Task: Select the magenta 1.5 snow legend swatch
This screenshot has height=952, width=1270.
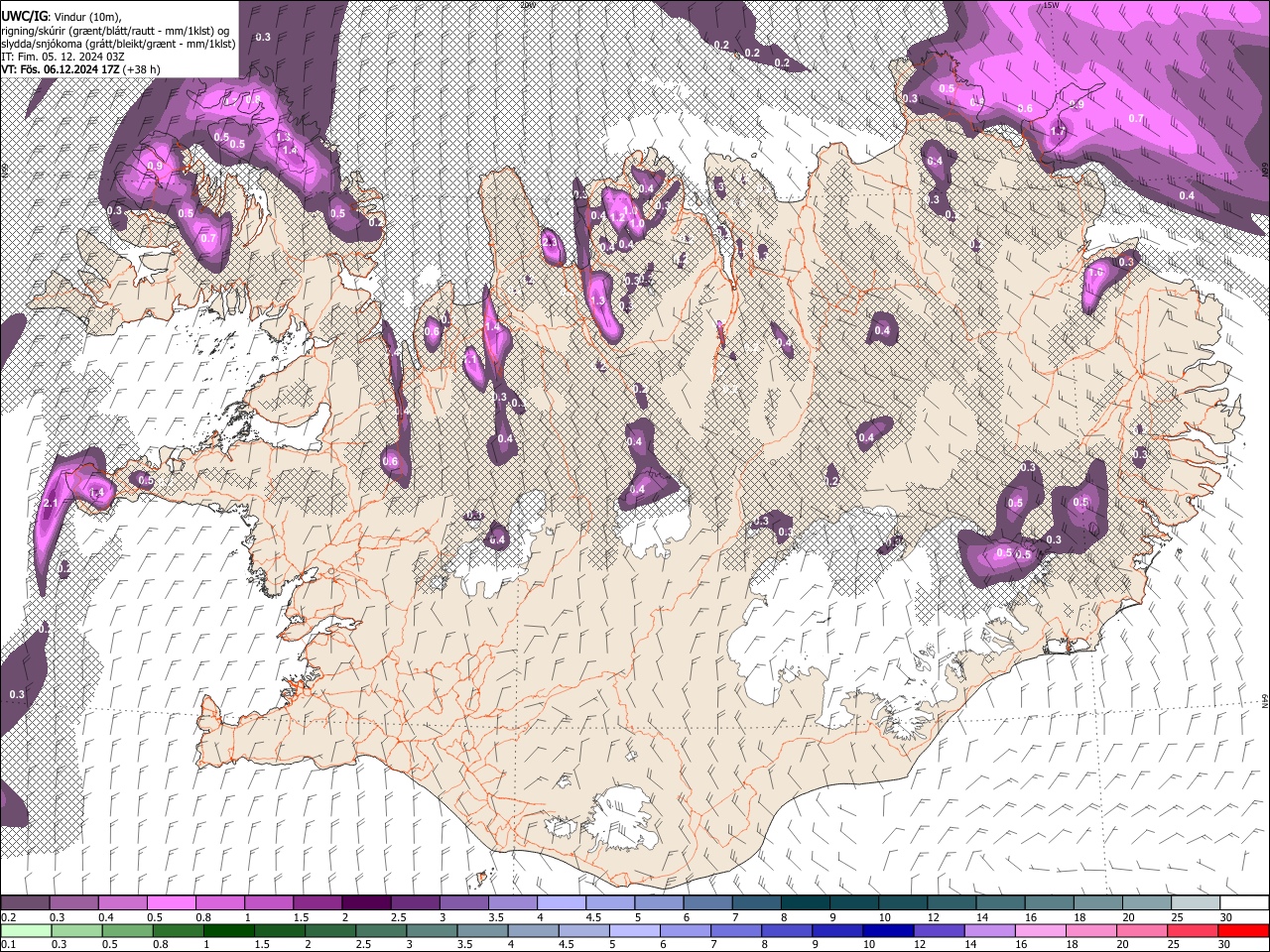Action: click(317, 903)
